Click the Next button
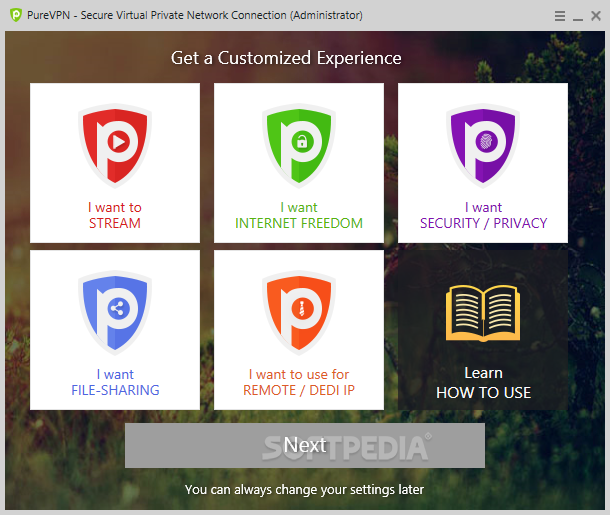610x515 pixels. (x=305, y=445)
